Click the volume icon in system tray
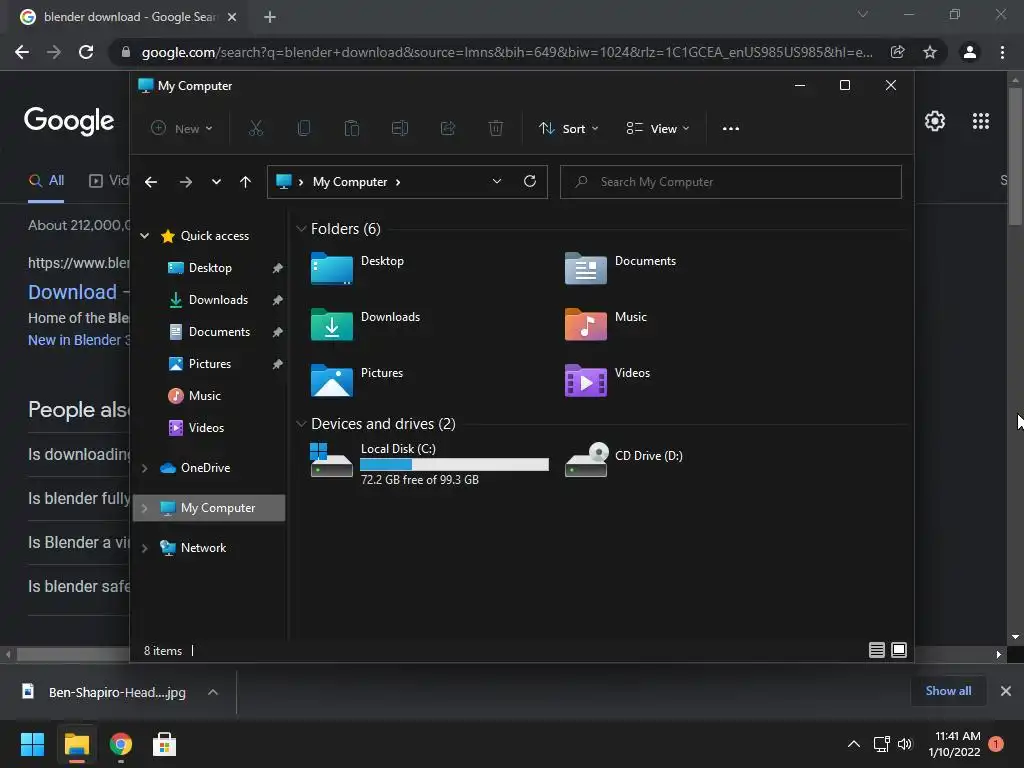 (x=904, y=744)
